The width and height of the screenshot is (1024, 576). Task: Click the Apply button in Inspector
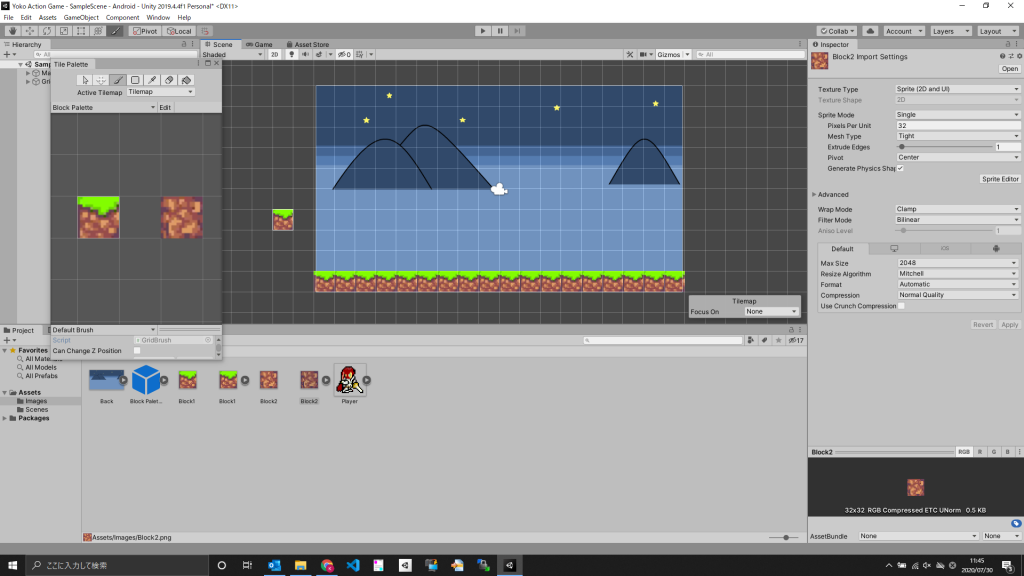[1009, 325]
